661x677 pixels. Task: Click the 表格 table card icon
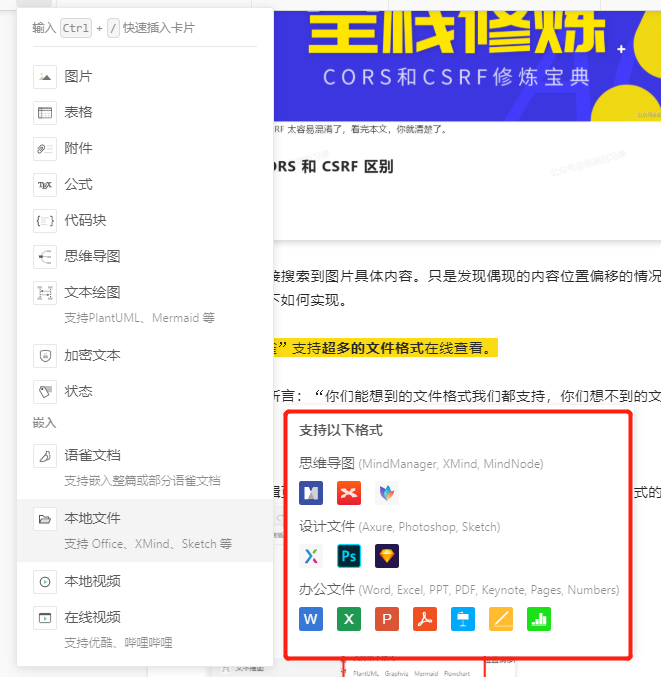click(45, 113)
